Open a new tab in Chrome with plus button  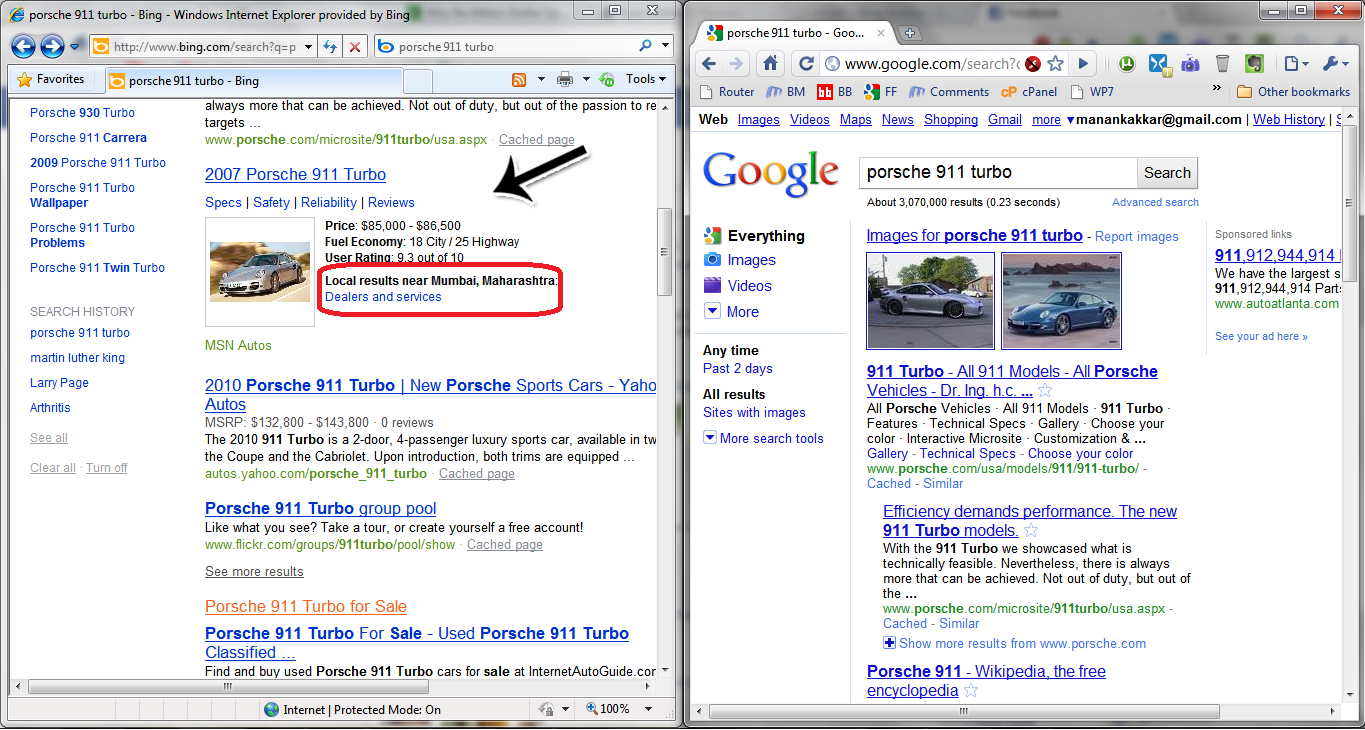910,33
